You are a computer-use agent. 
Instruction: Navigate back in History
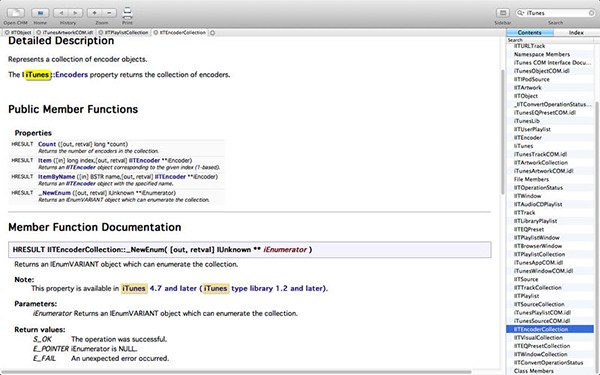(x=61, y=13)
